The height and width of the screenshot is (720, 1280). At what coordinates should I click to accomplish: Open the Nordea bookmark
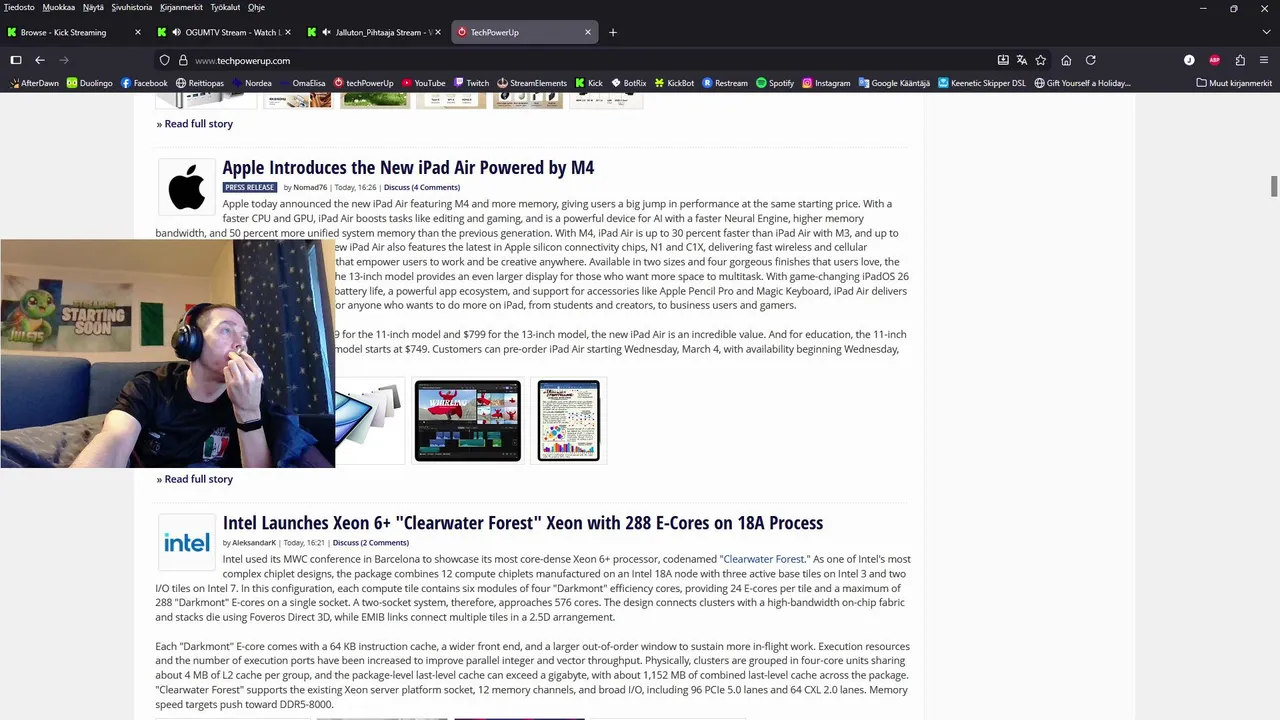[252, 83]
